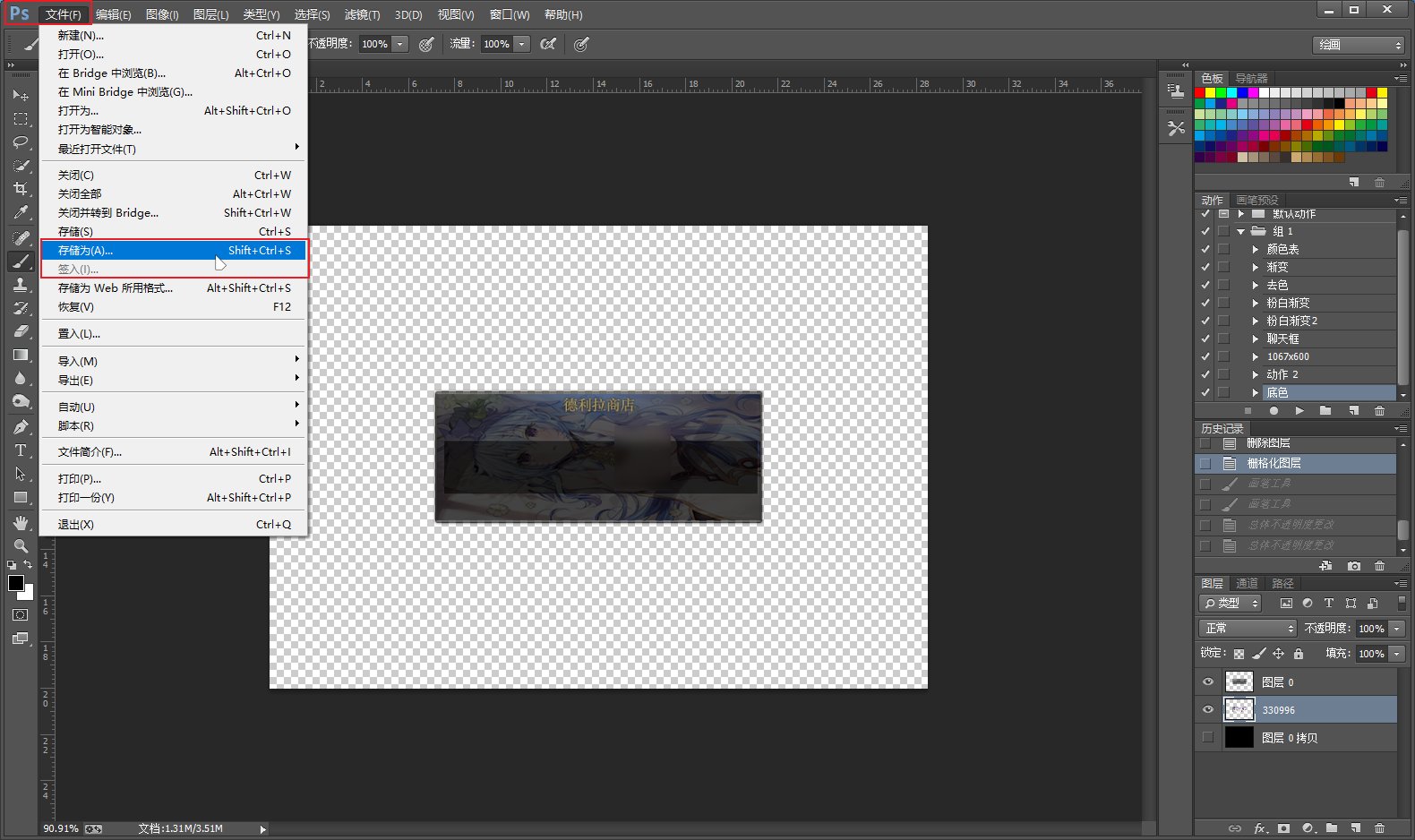Viewport: 1415px width, 840px height.
Task: Add a layer mask
Action: click(x=1283, y=828)
